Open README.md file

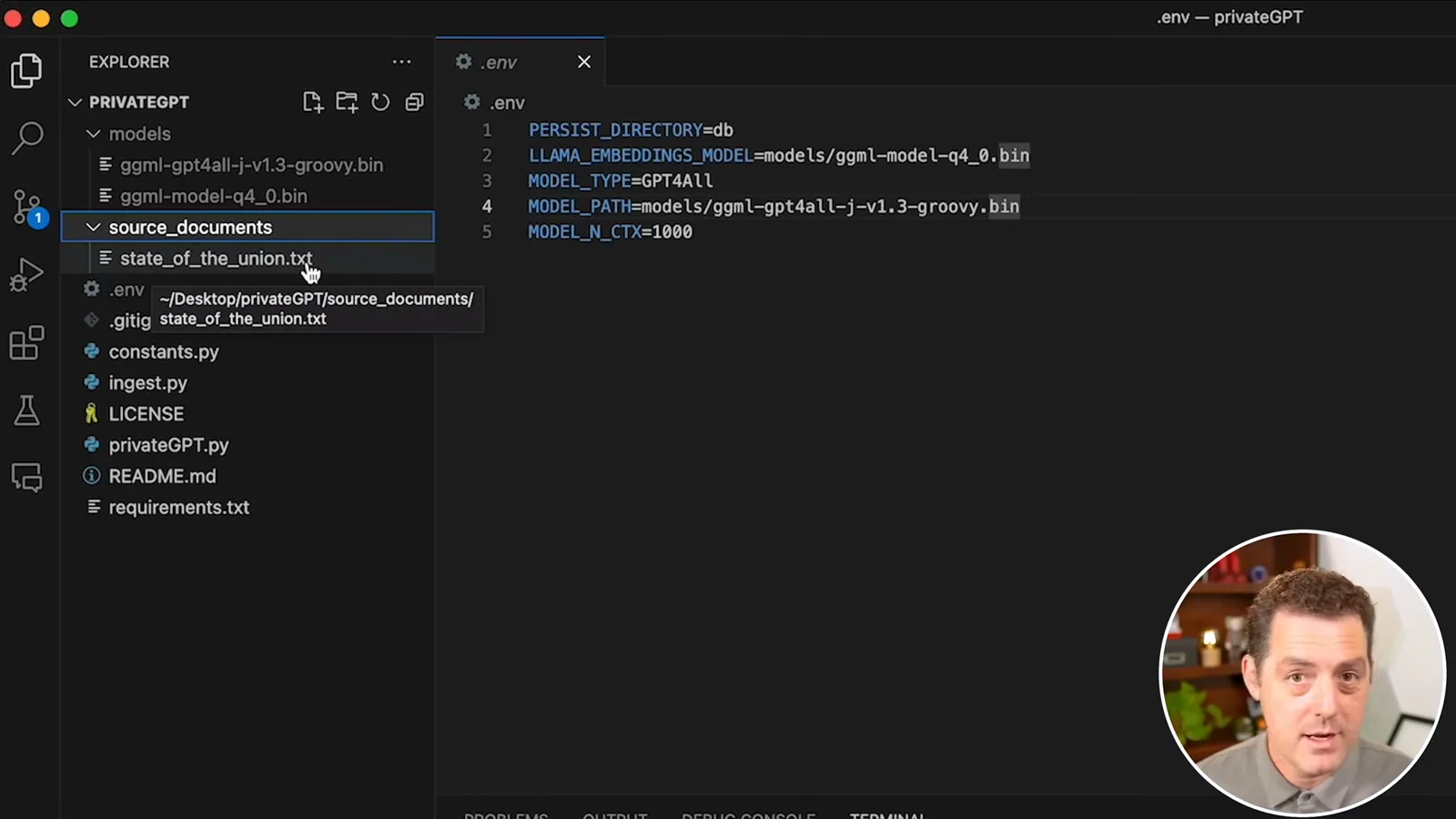coord(162,476)
